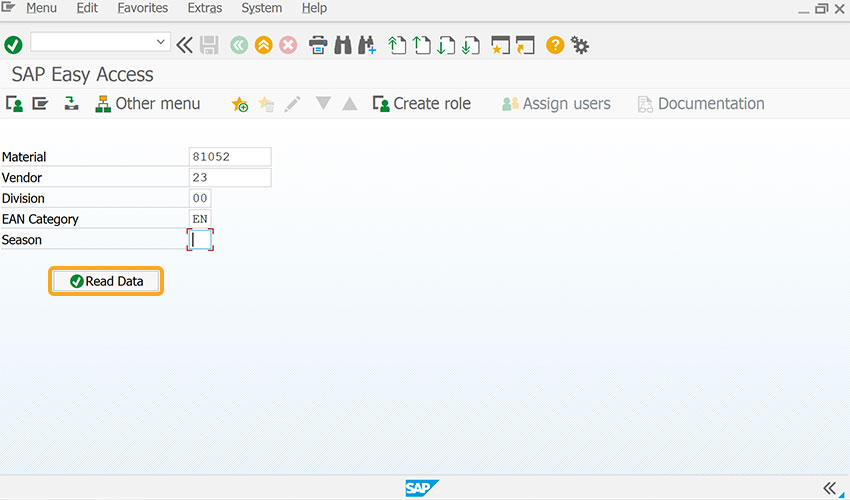Open Other menu button
The image size is (850, 500).
tap(147, 104)
